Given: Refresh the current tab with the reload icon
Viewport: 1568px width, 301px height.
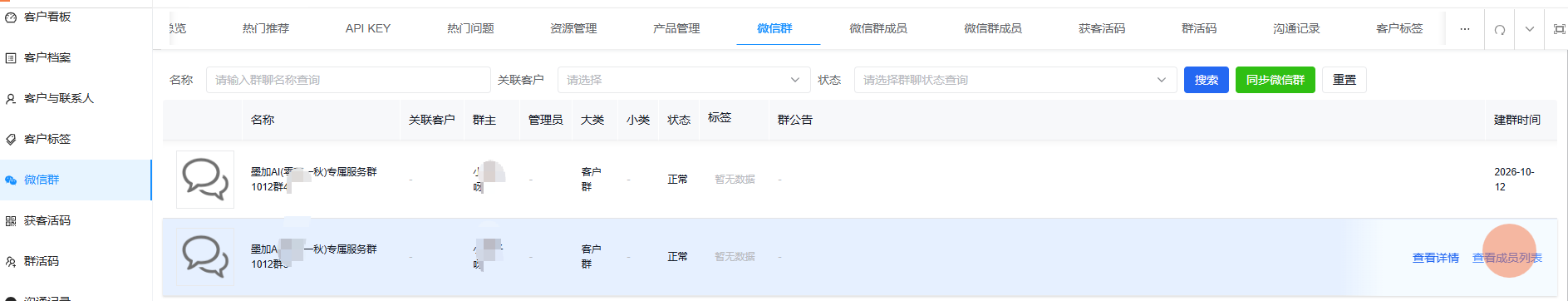Looking at the screenshot, I should 1500,29.
